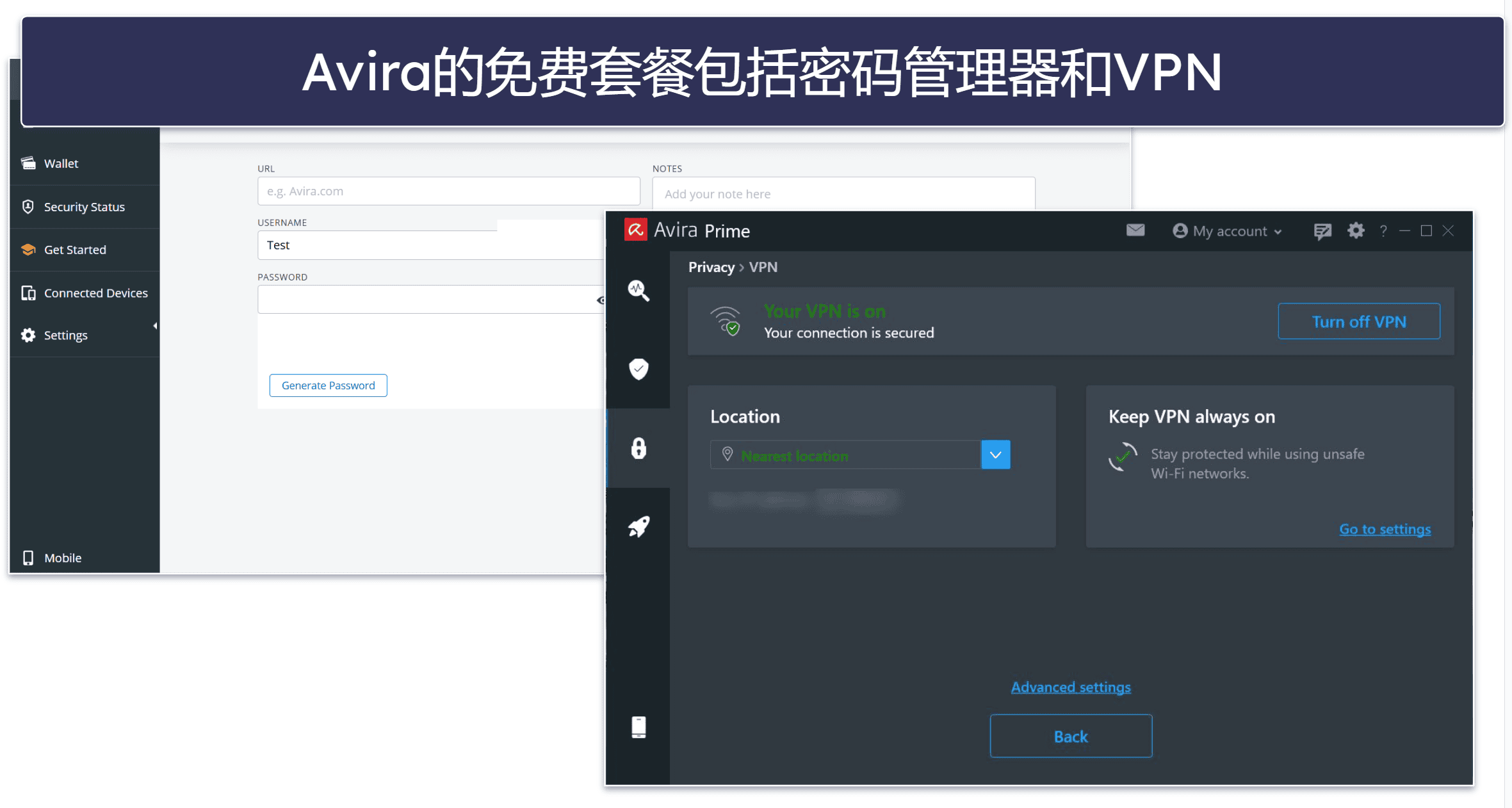Viewport: 1512px width, 808px height.
Task: Click 'Your connection is secured' text
Action: 849,333
